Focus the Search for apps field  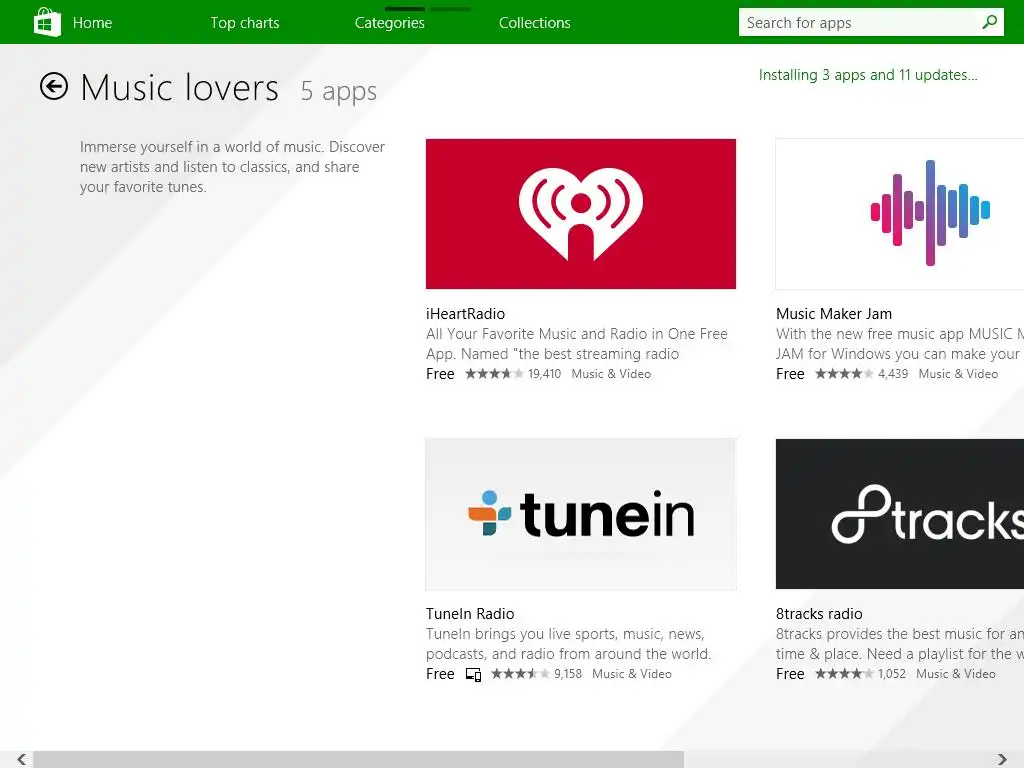[871, 22]
